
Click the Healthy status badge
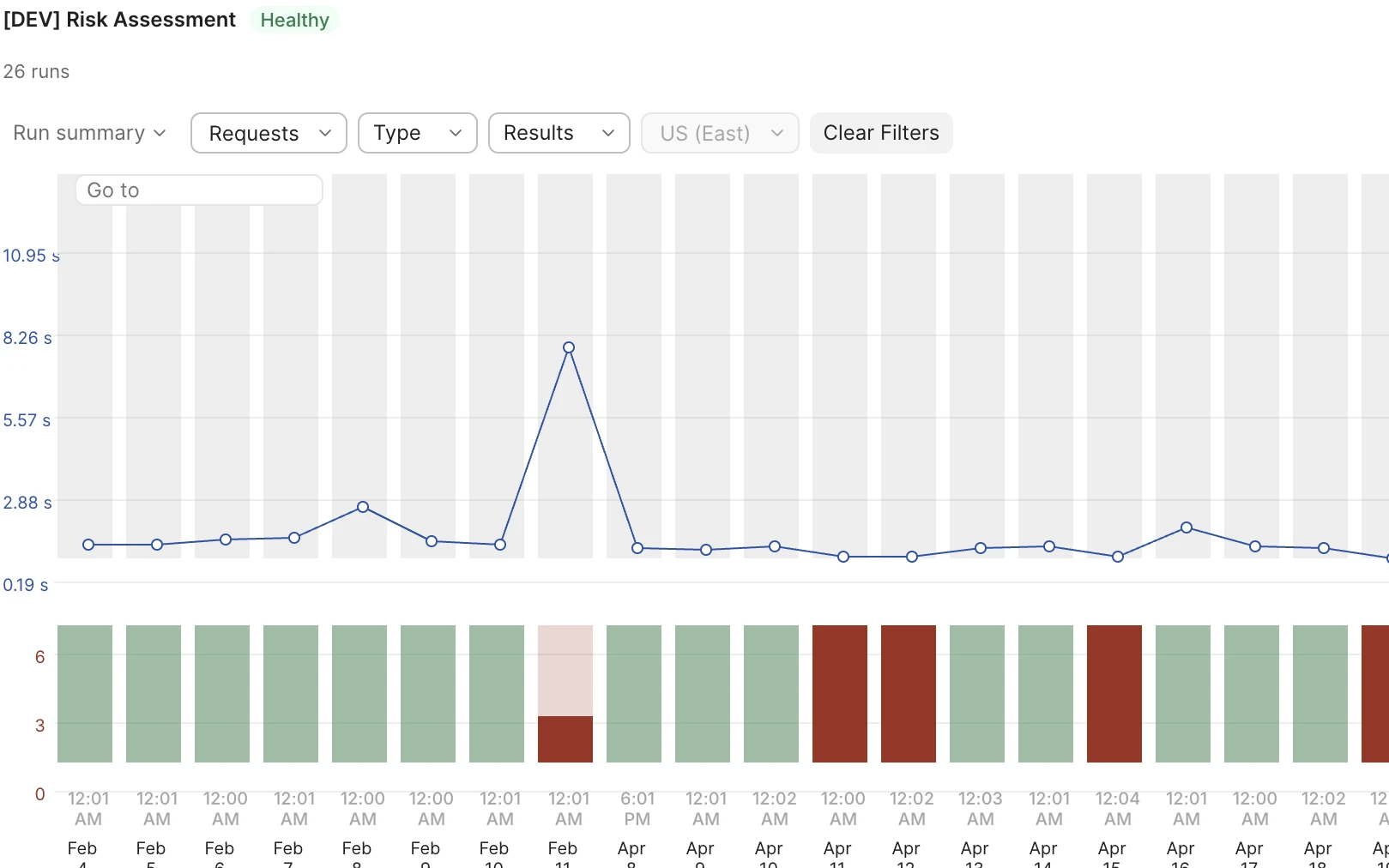(294, 20)
